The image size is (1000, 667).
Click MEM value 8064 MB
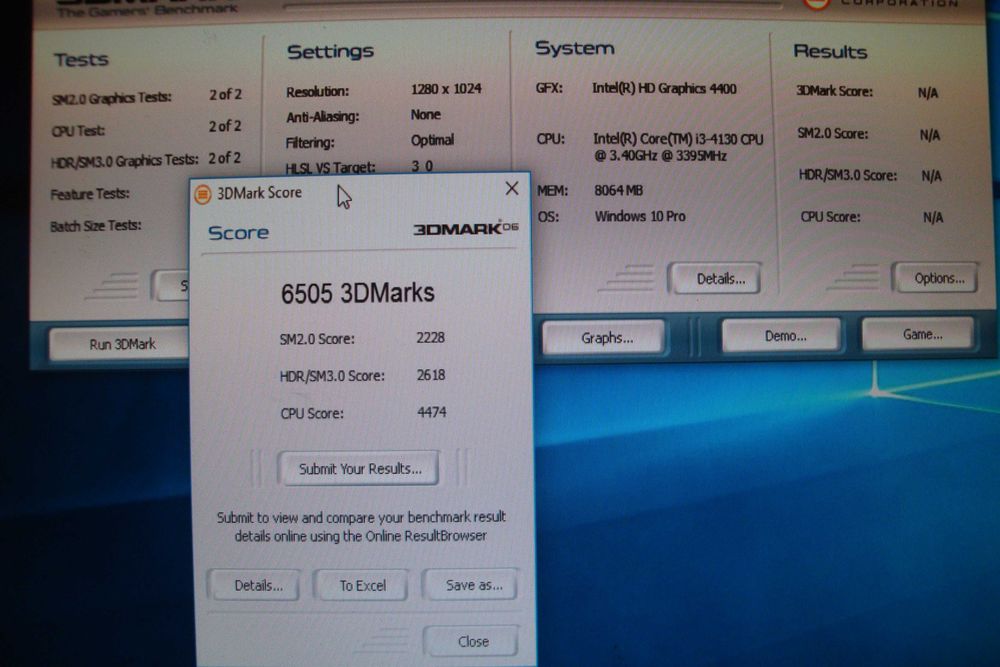618,190
